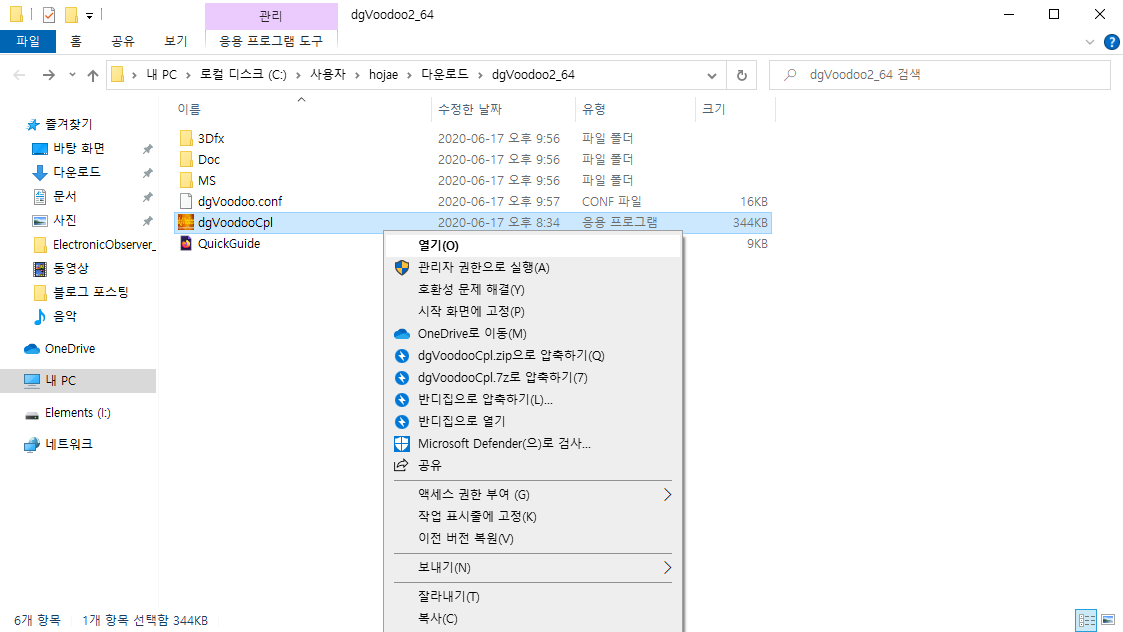Viewport: 1123px width, 632px height.
Task: Choose OneDrive로 이동(M)
Action: [x=533, y=333]
